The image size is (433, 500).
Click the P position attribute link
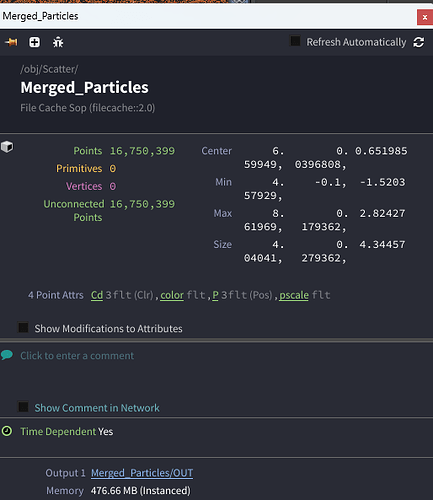215,295
